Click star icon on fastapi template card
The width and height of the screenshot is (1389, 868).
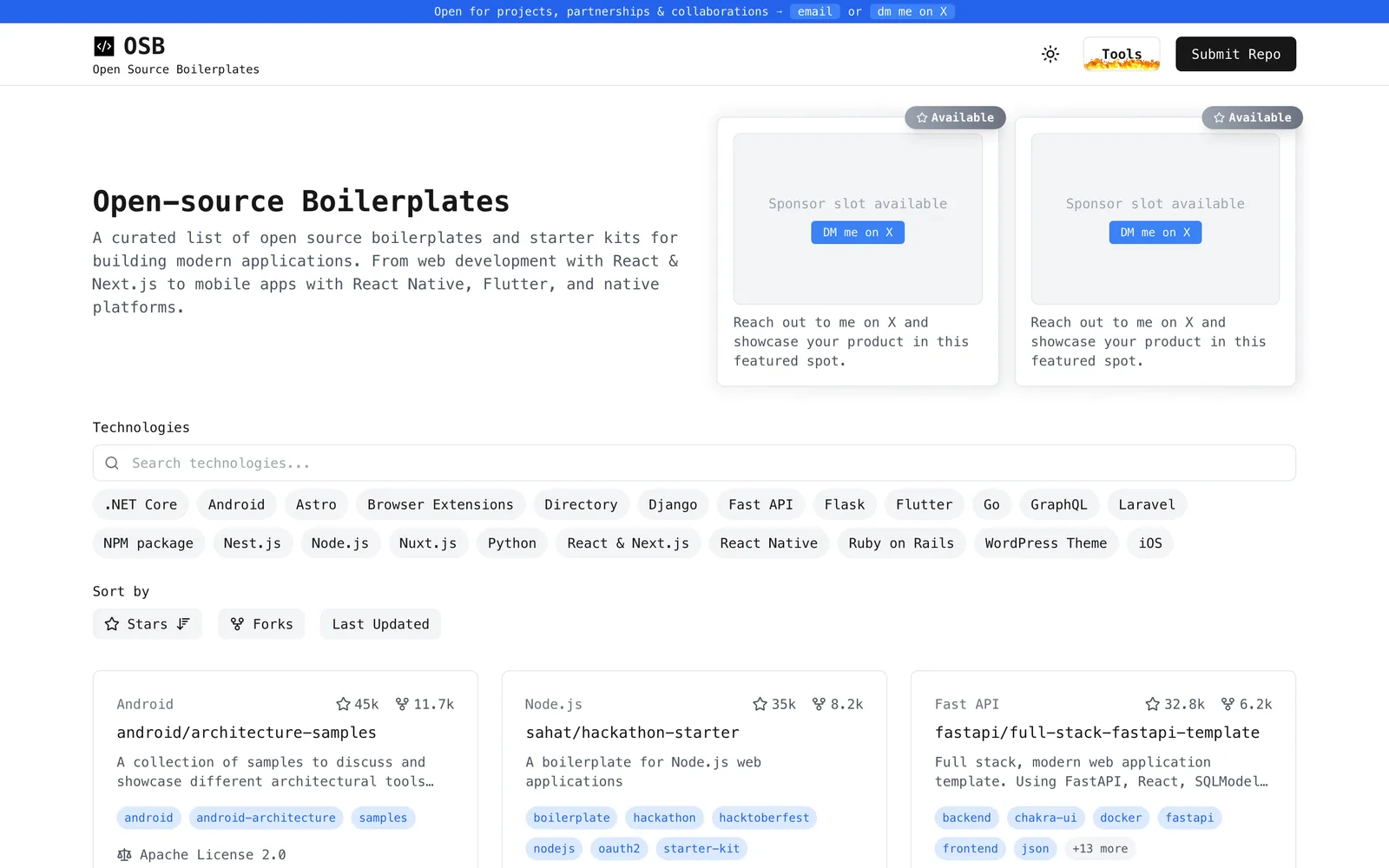1152,704
